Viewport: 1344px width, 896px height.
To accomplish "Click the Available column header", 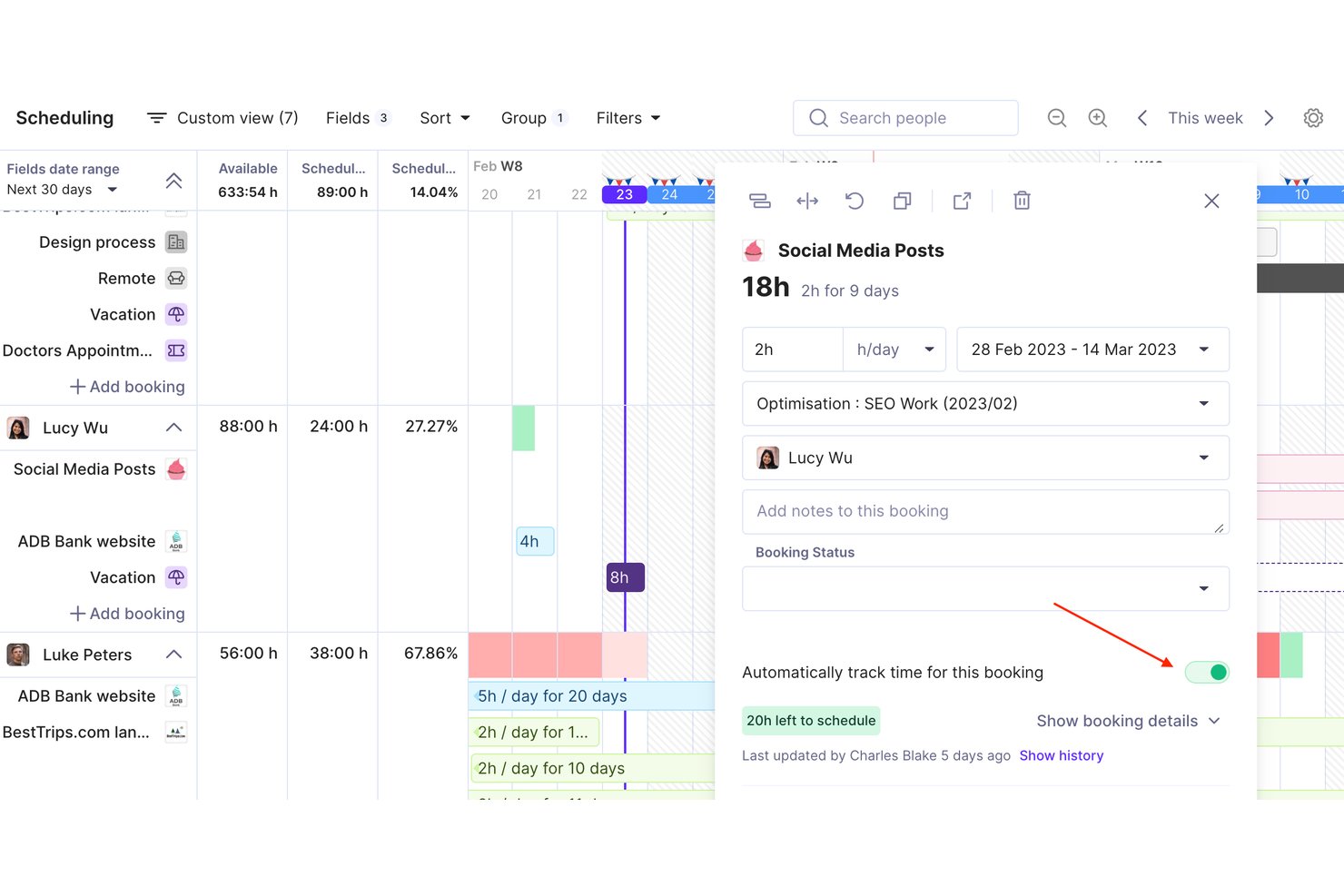I will point(248,169).
